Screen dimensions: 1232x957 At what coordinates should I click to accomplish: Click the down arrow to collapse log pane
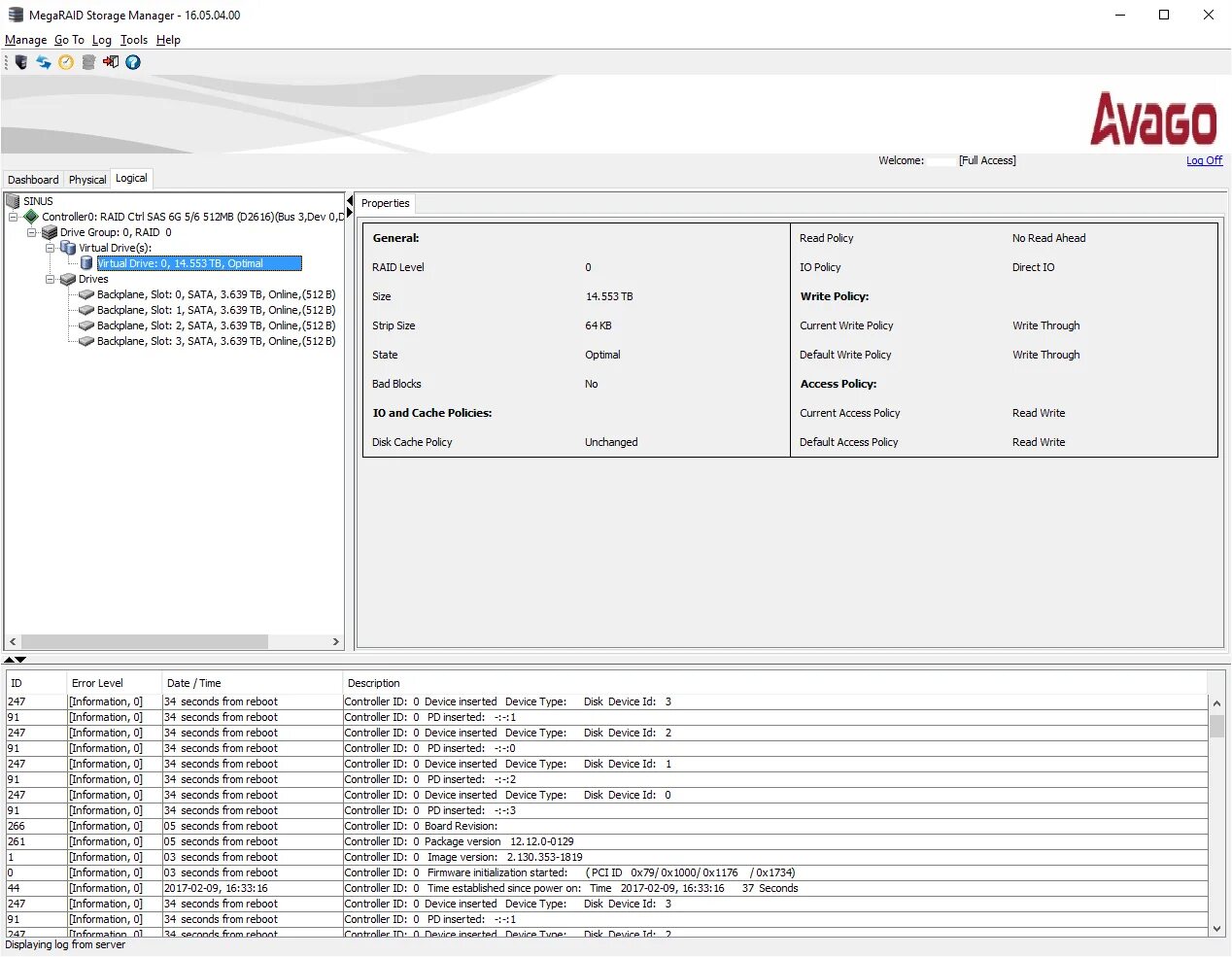[20, 660]
